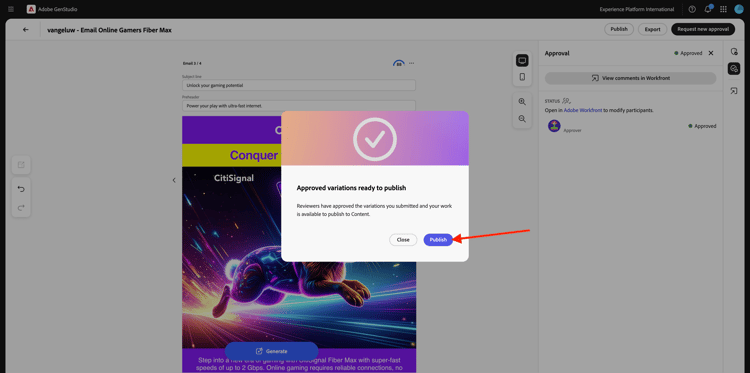Click Publish in the approval dialog
Screen dimensions: 750x373
click(438, 240)
